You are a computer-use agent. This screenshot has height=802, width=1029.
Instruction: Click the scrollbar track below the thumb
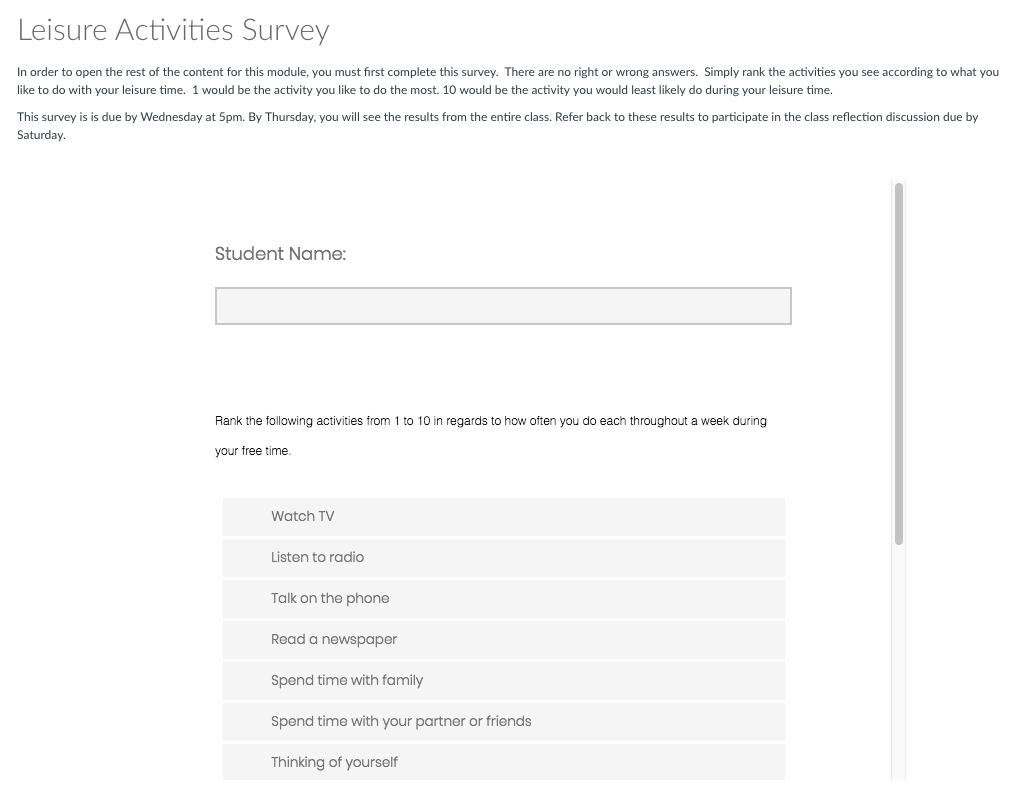[x=898, y=663]
